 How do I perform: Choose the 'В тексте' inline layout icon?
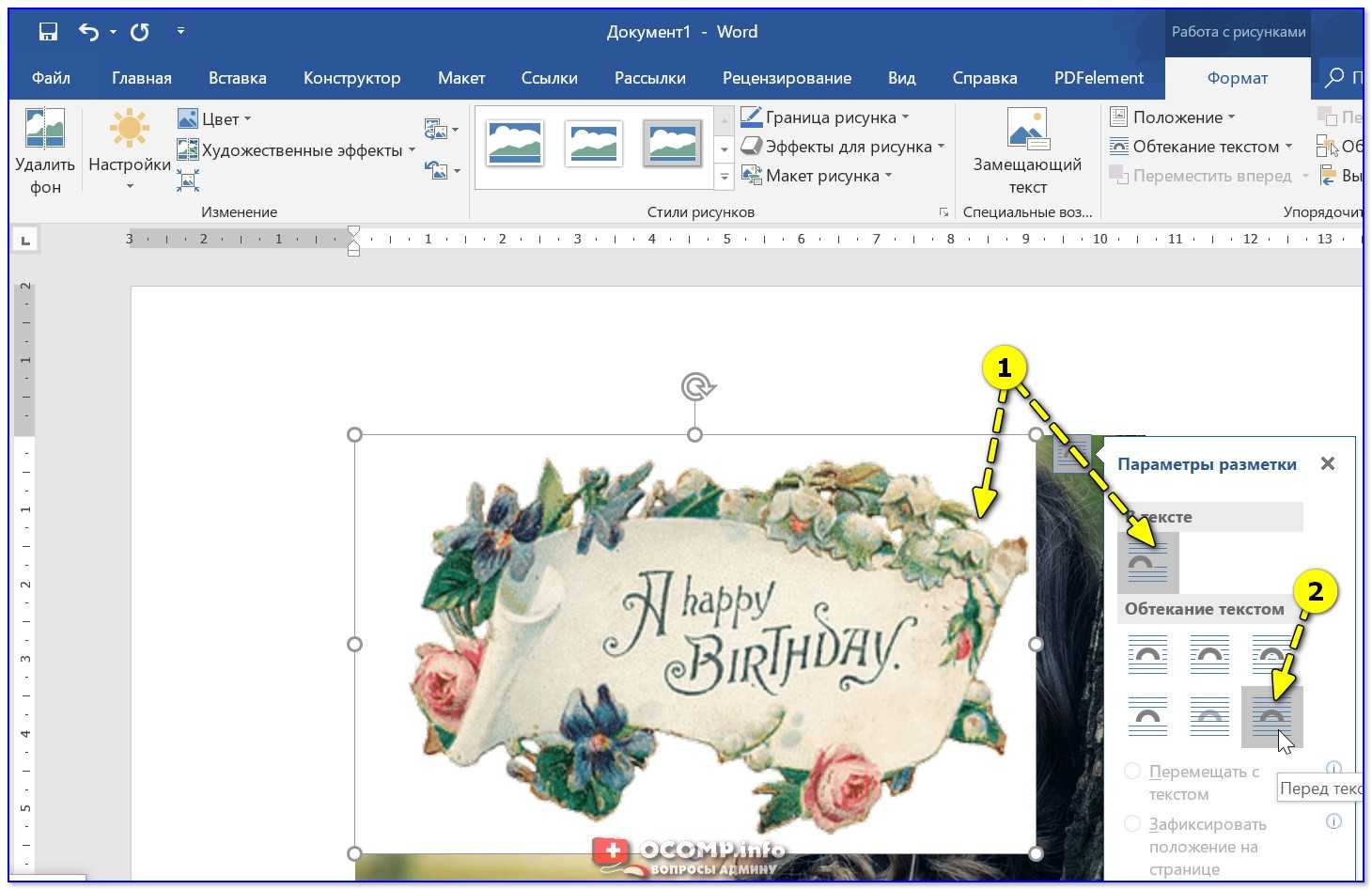(x=1147, y=562)
